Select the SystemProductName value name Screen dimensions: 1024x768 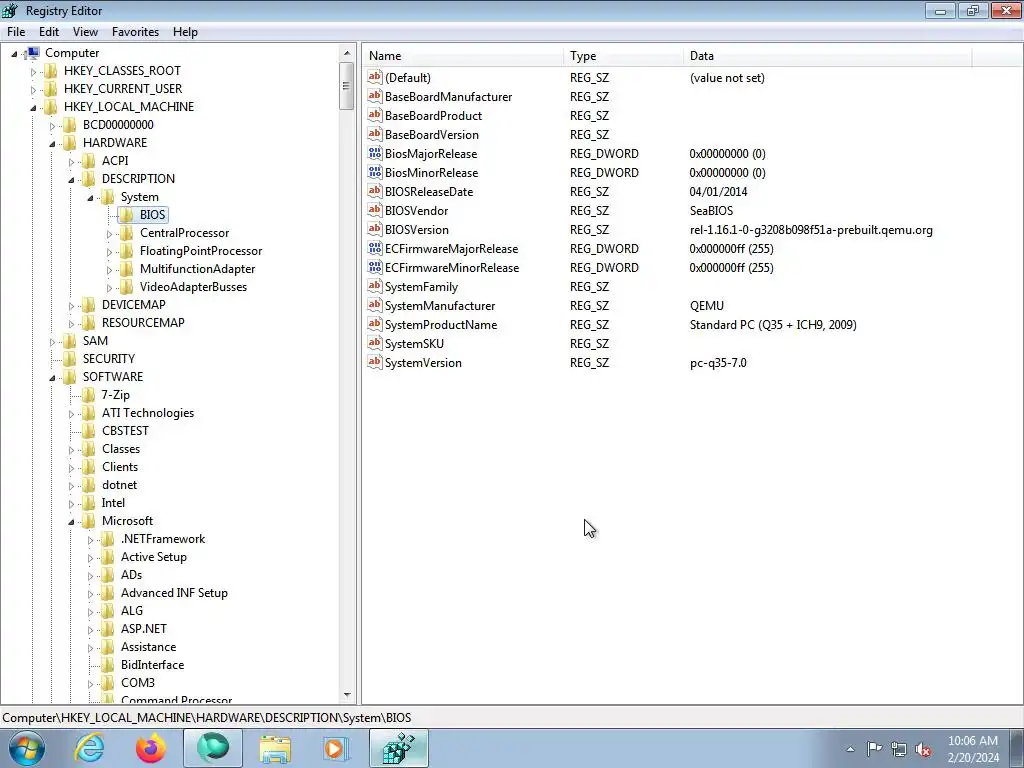pos(441,325)
